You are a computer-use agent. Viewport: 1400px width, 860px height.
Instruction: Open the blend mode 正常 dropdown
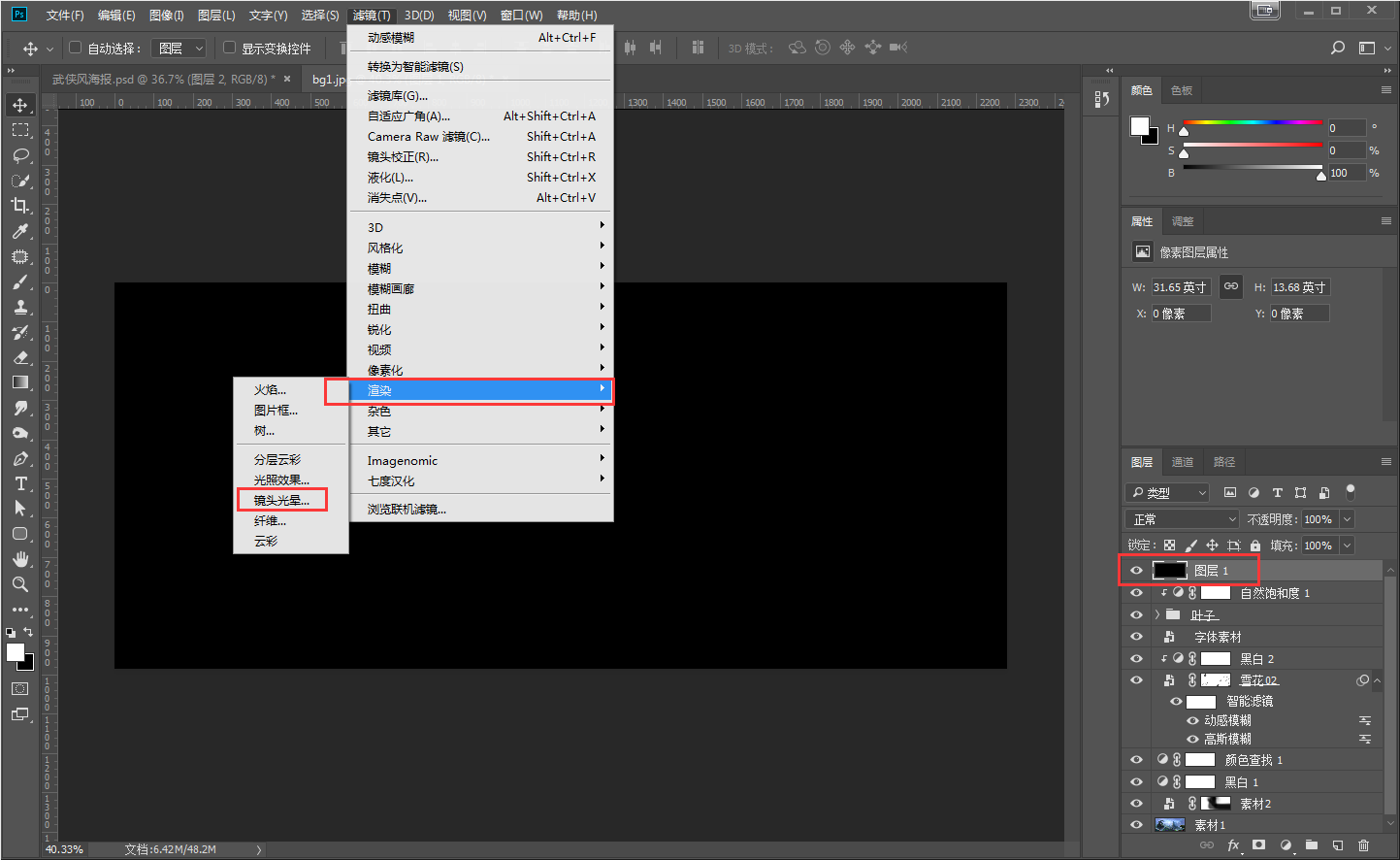1181,519
